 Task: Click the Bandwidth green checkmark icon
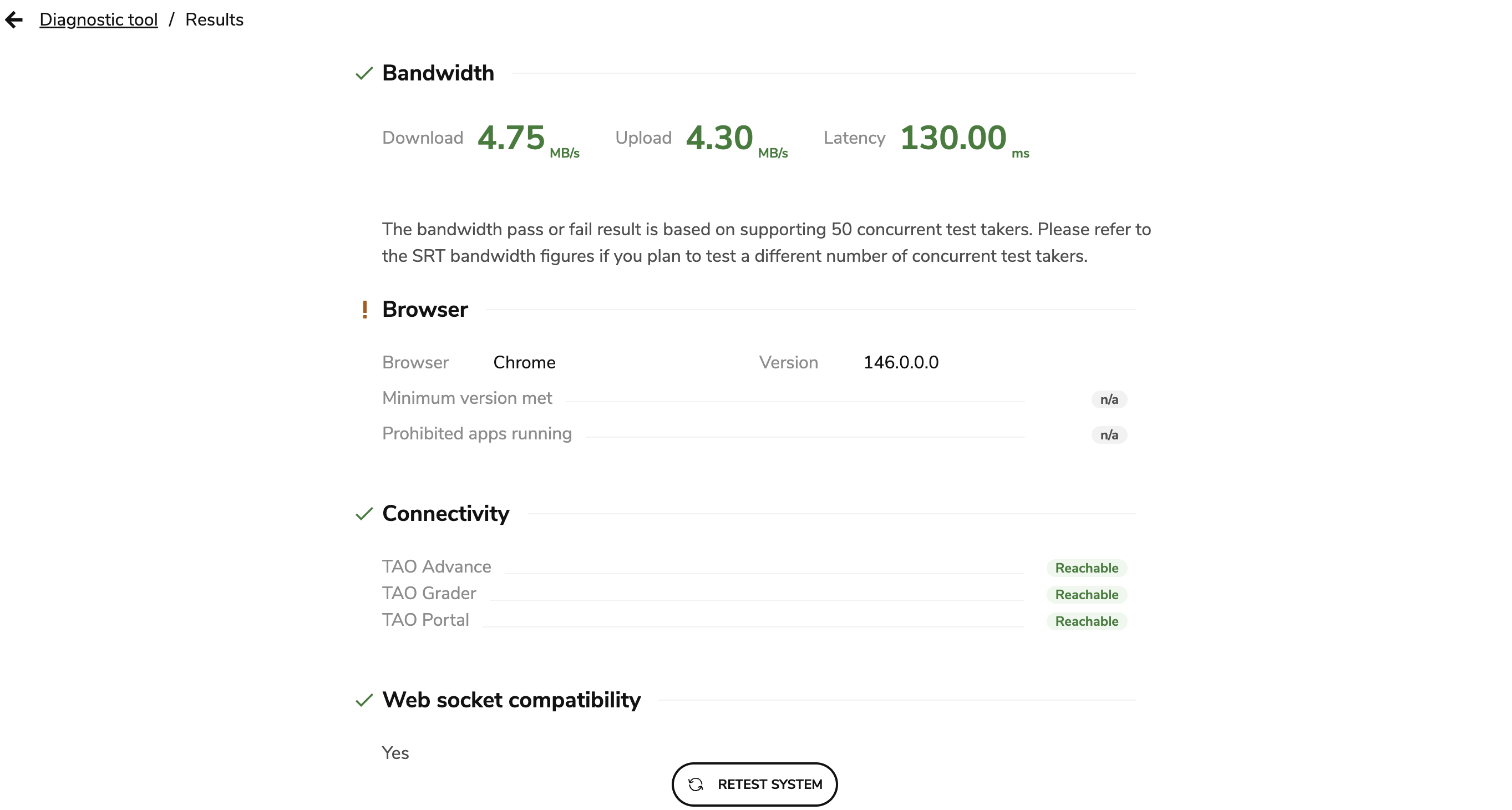[364, 73]
